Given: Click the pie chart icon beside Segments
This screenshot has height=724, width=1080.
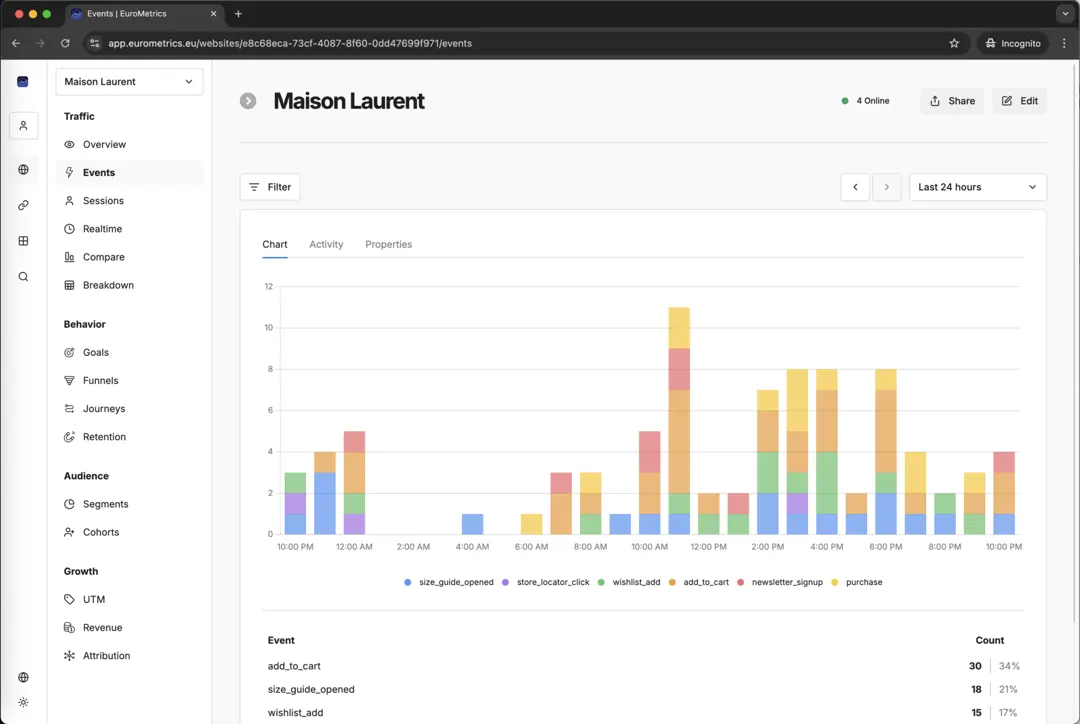Looking at the screenshot, I should 69,504.
